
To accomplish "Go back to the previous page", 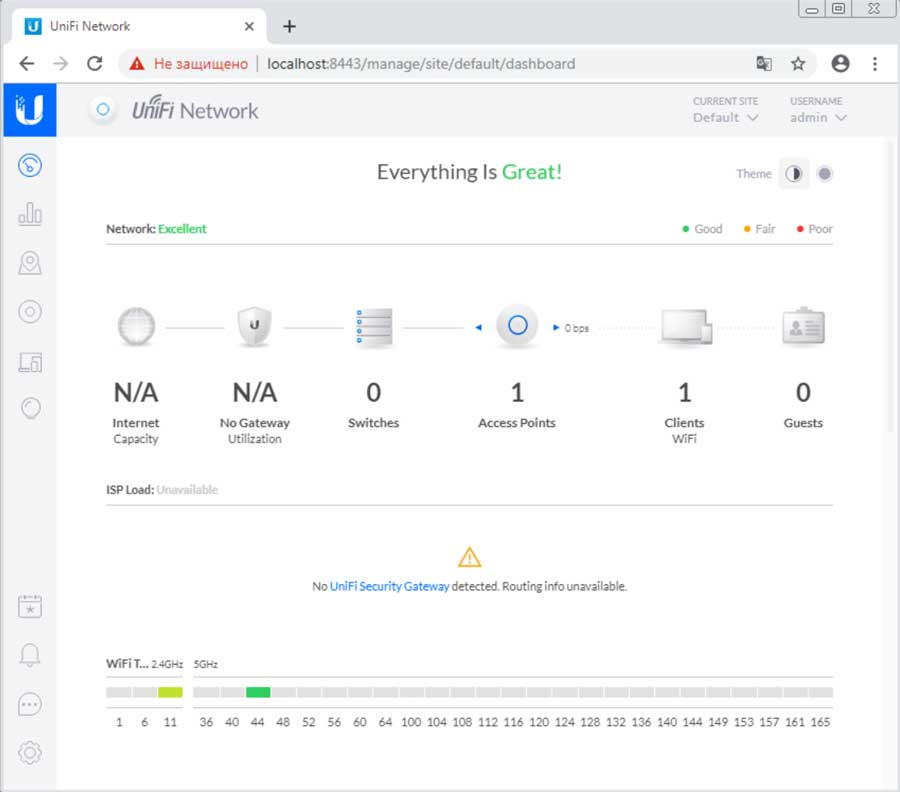I will click(x=26, y=64).
